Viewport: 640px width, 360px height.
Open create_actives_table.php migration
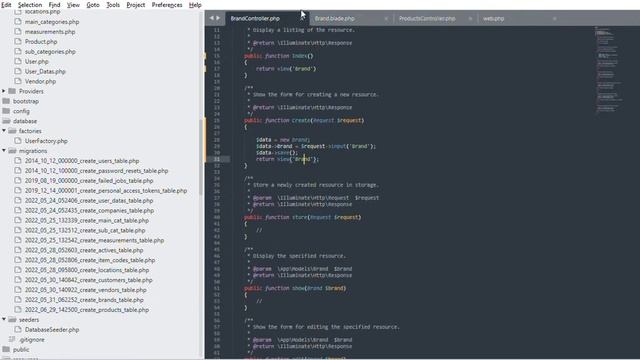pyautogui.click(x=84, y=250)
